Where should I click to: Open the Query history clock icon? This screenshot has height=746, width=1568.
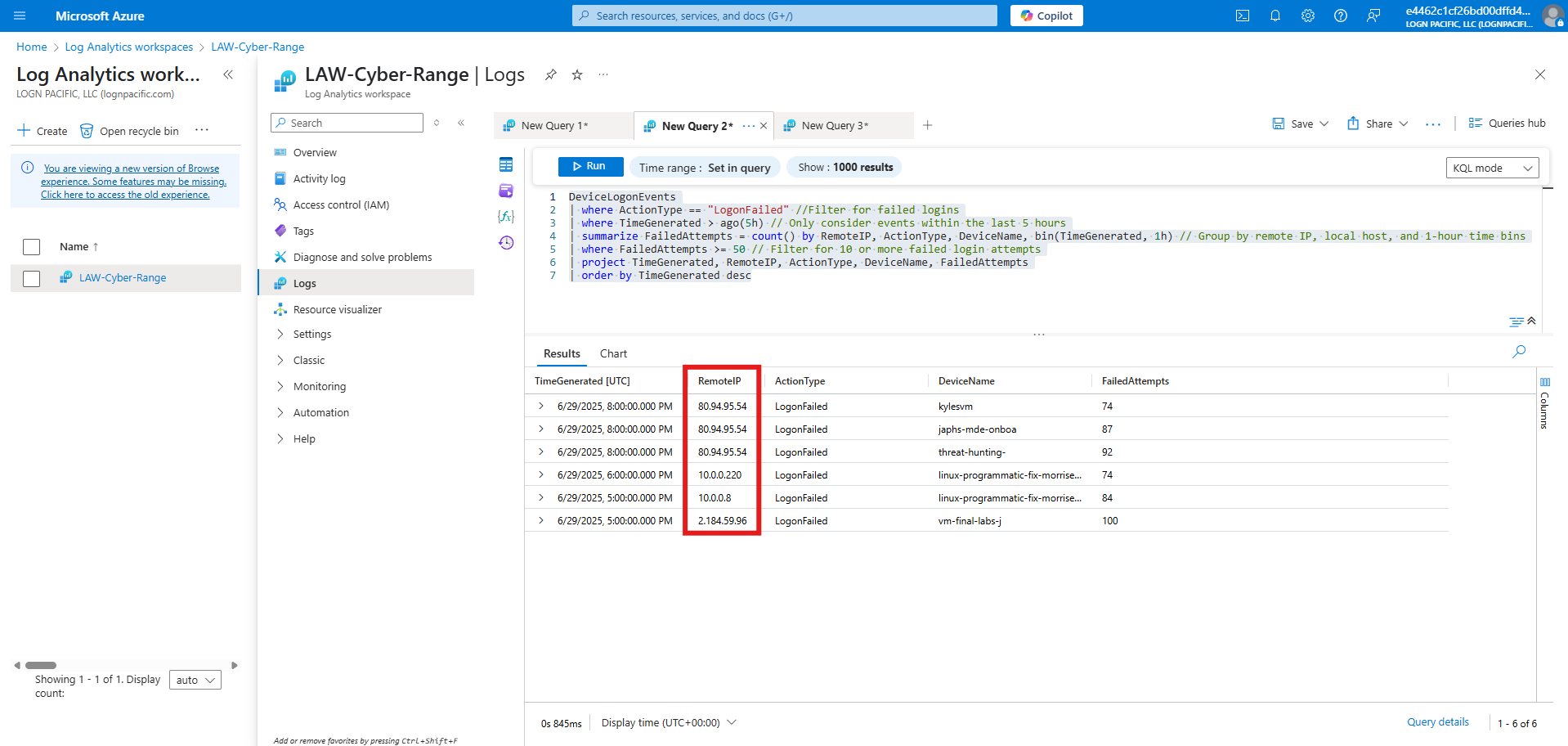[506, 243]
